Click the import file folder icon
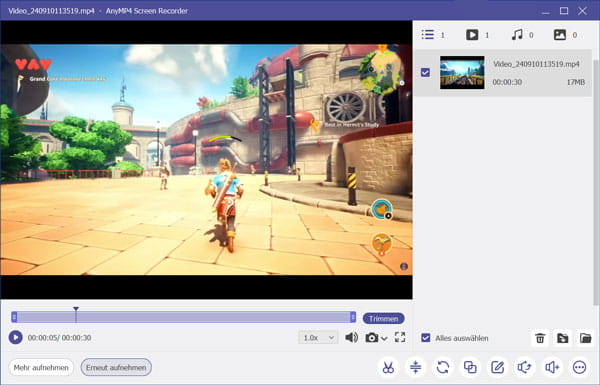The image size is (600, 385). (x=562, y=338)
